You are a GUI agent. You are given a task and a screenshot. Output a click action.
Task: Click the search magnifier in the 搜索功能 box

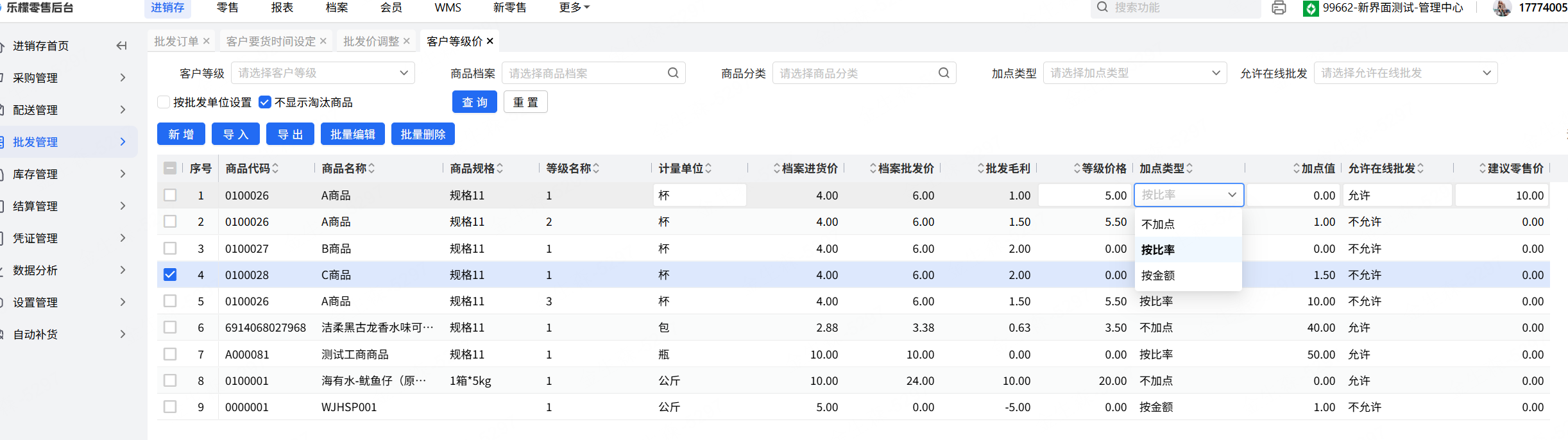[x=1102, y=7]
